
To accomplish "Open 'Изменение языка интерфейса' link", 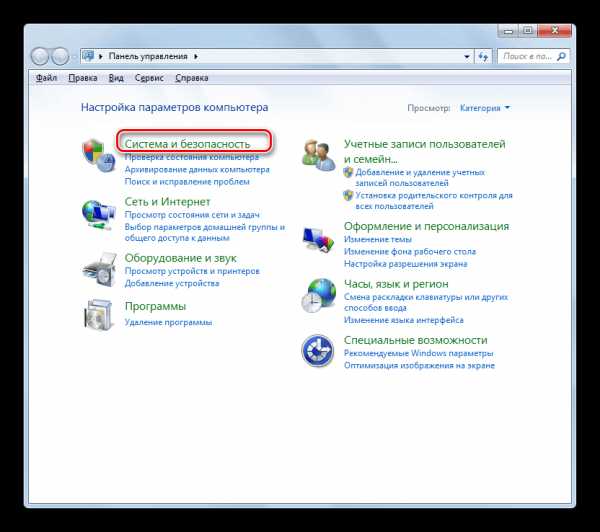I will 404,320.
